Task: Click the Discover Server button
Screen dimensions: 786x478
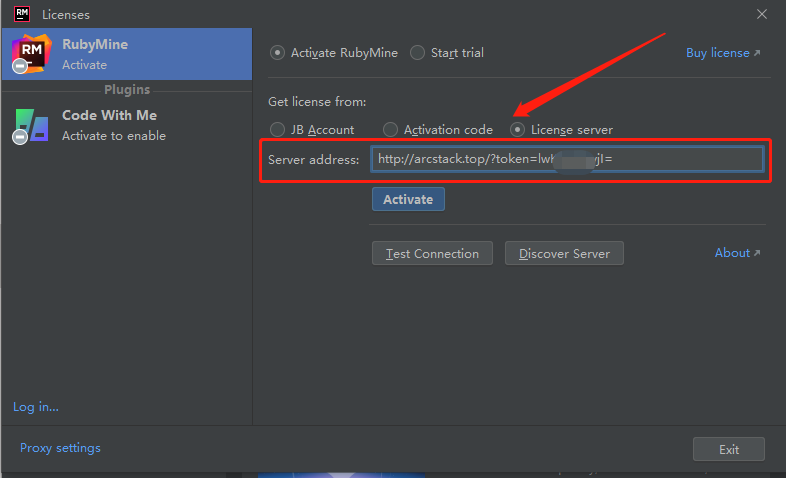Action: pos(564,254)
